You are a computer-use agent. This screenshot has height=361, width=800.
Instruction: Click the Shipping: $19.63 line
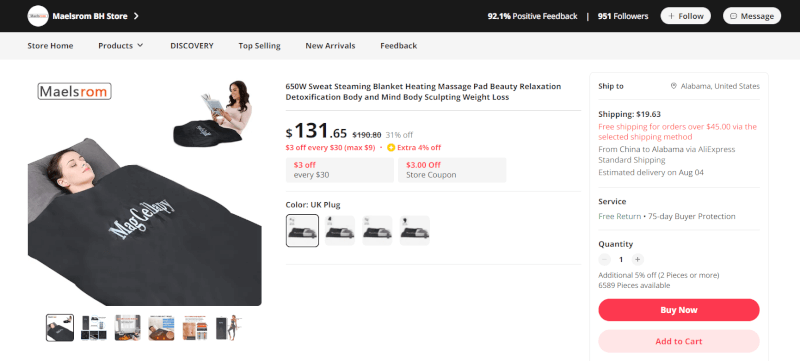629,114
